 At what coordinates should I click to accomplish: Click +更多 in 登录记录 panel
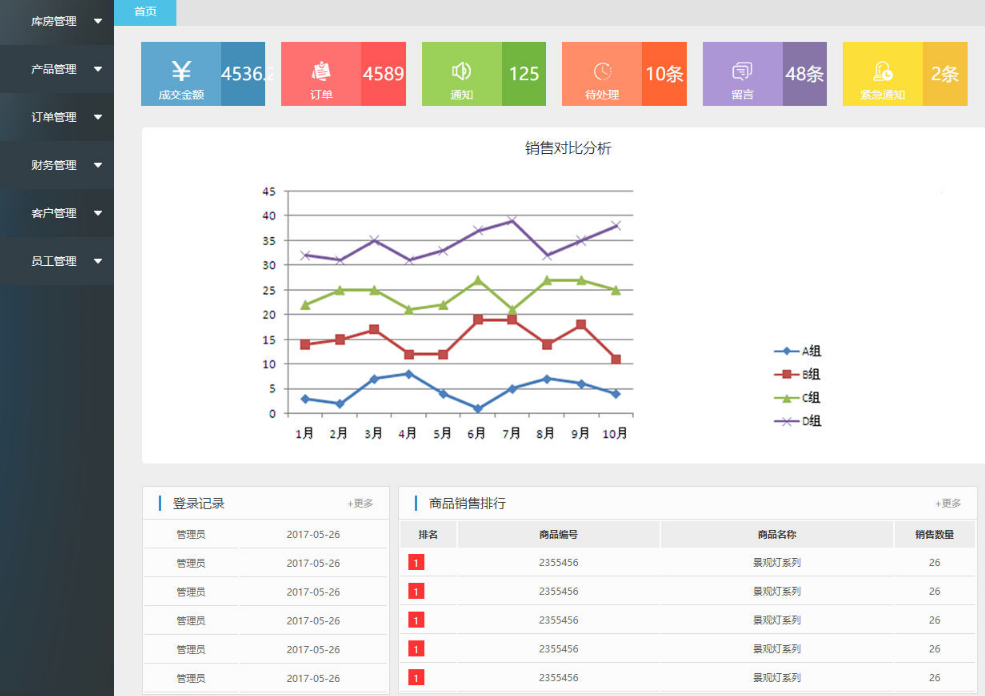(360, 504)
